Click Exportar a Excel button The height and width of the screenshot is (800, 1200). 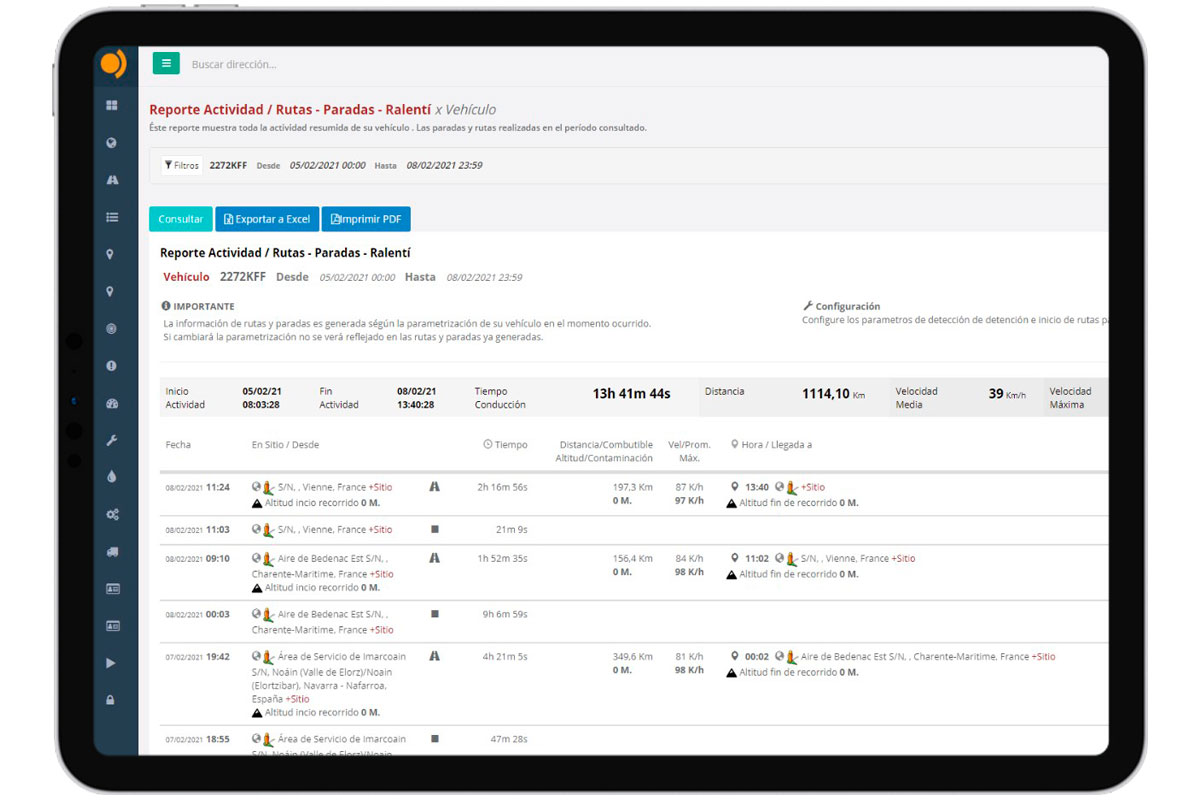tap(266, 219)
